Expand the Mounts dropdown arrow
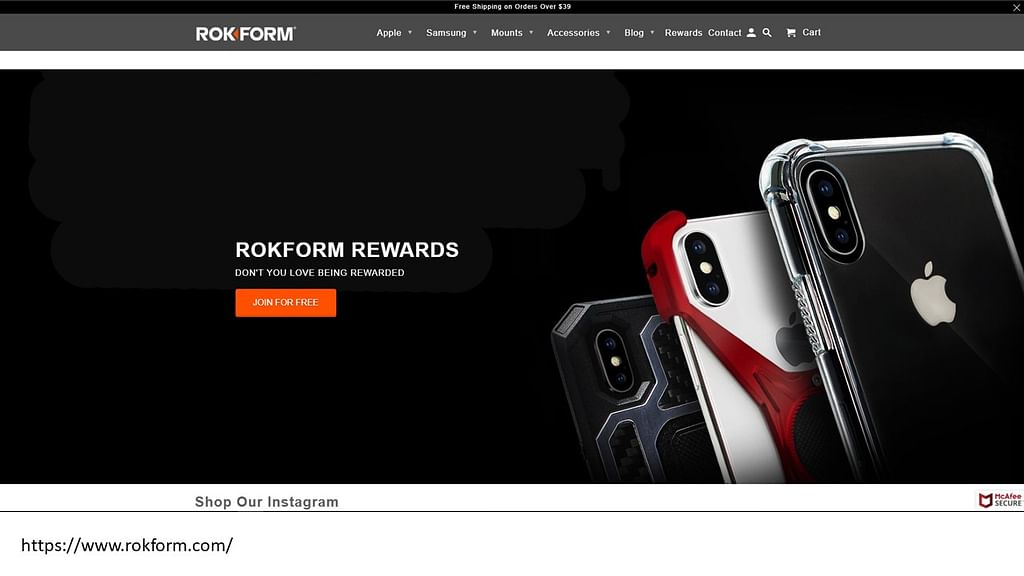This screenshot has height=576, width=1024. (x=531, y=33)
